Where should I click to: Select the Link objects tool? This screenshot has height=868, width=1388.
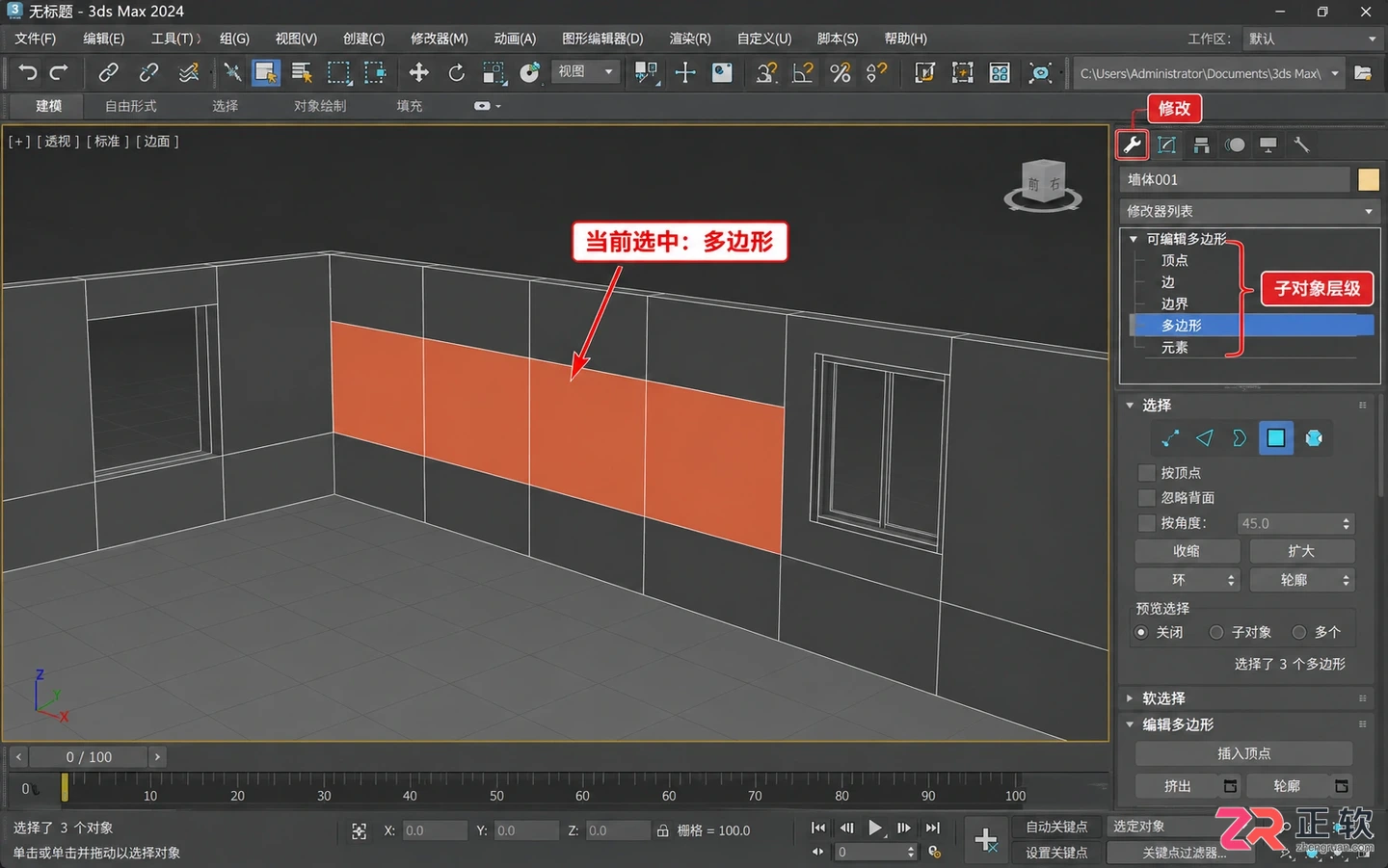pyautogui.click(x=108, y=72)
